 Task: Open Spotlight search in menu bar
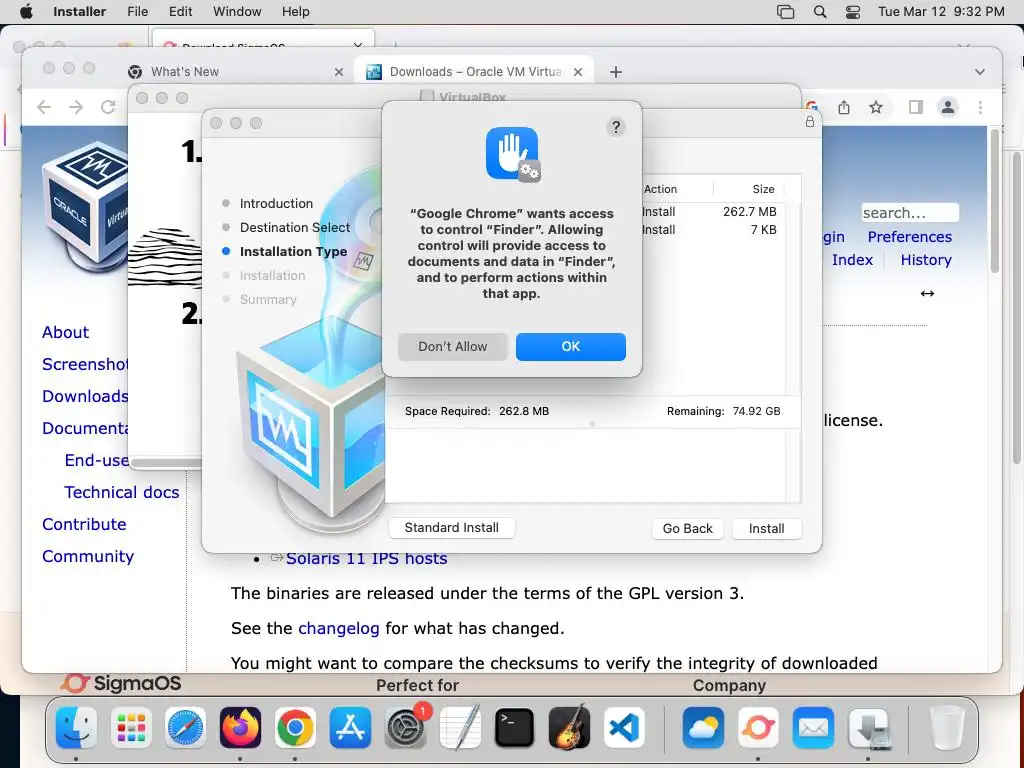820,12
